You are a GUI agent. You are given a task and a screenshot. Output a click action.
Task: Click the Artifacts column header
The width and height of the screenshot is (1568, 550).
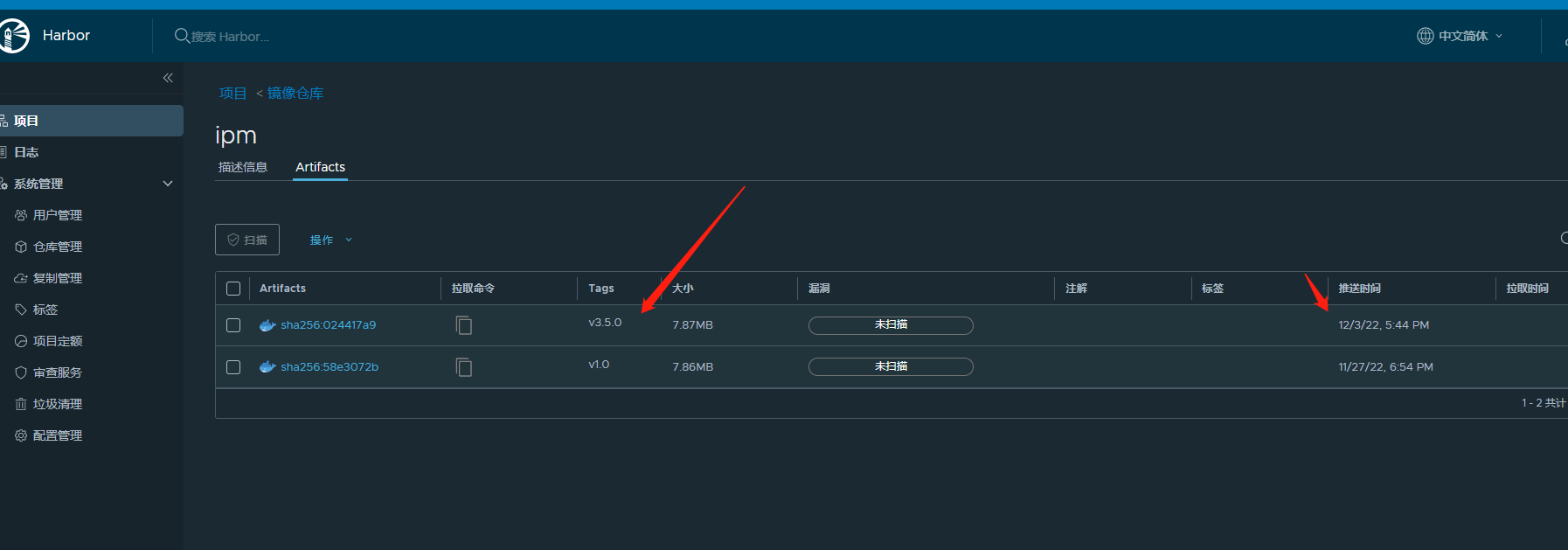[282, 289]
